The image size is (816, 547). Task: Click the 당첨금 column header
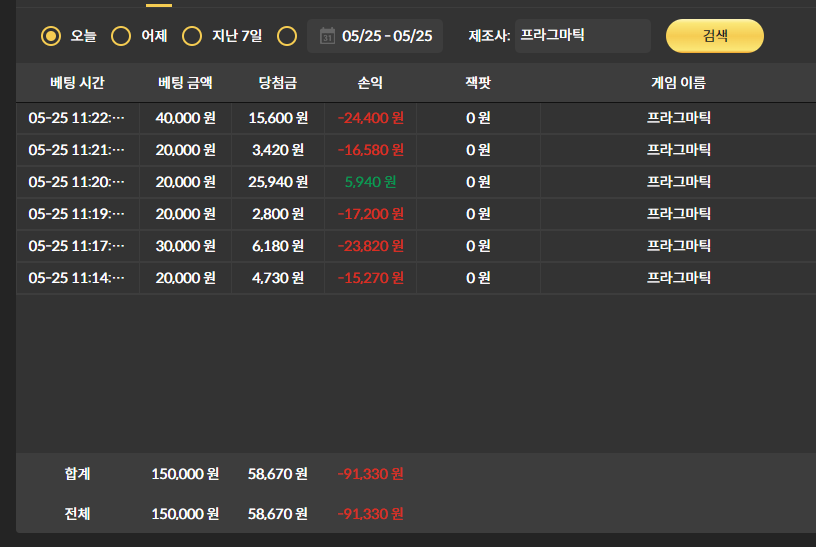278,83
